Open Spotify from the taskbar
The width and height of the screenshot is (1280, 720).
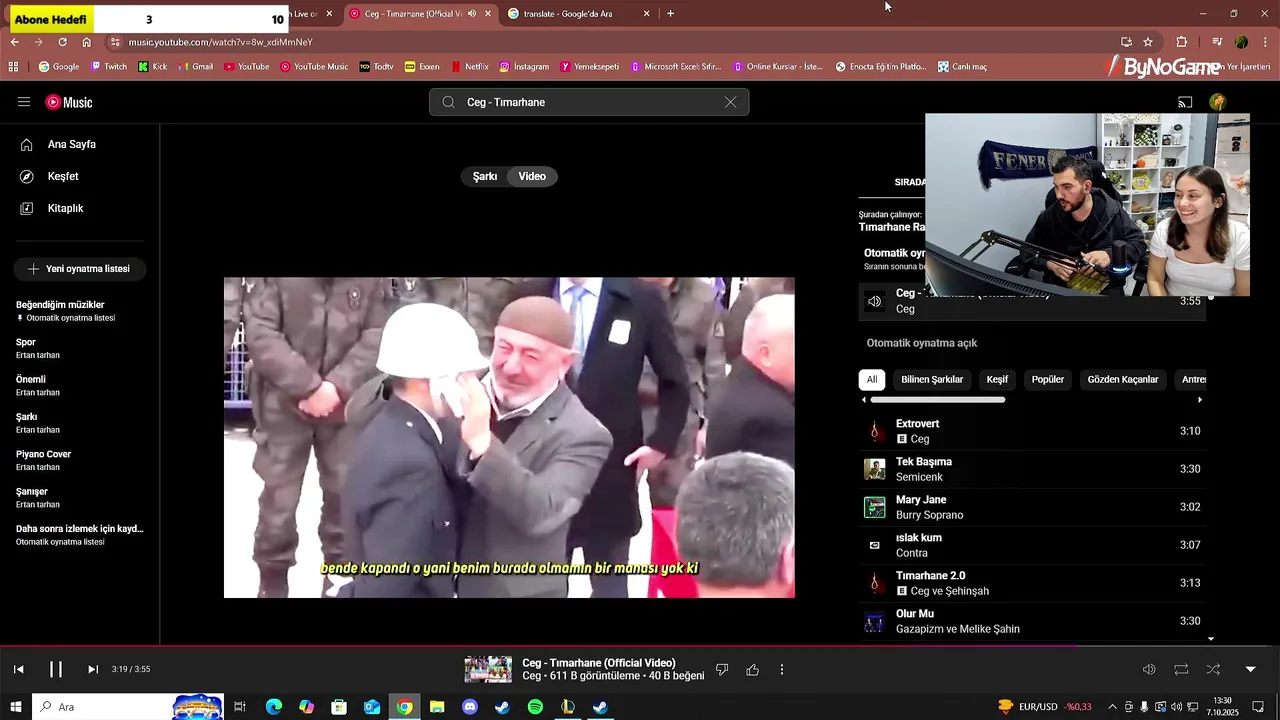tap(535, 707)
